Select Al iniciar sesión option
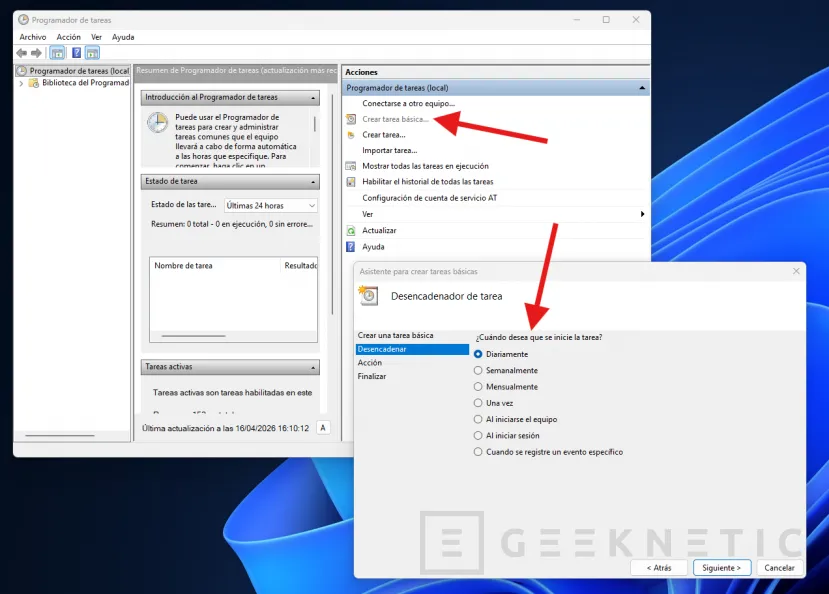The image size is (829, 594). 478,436
